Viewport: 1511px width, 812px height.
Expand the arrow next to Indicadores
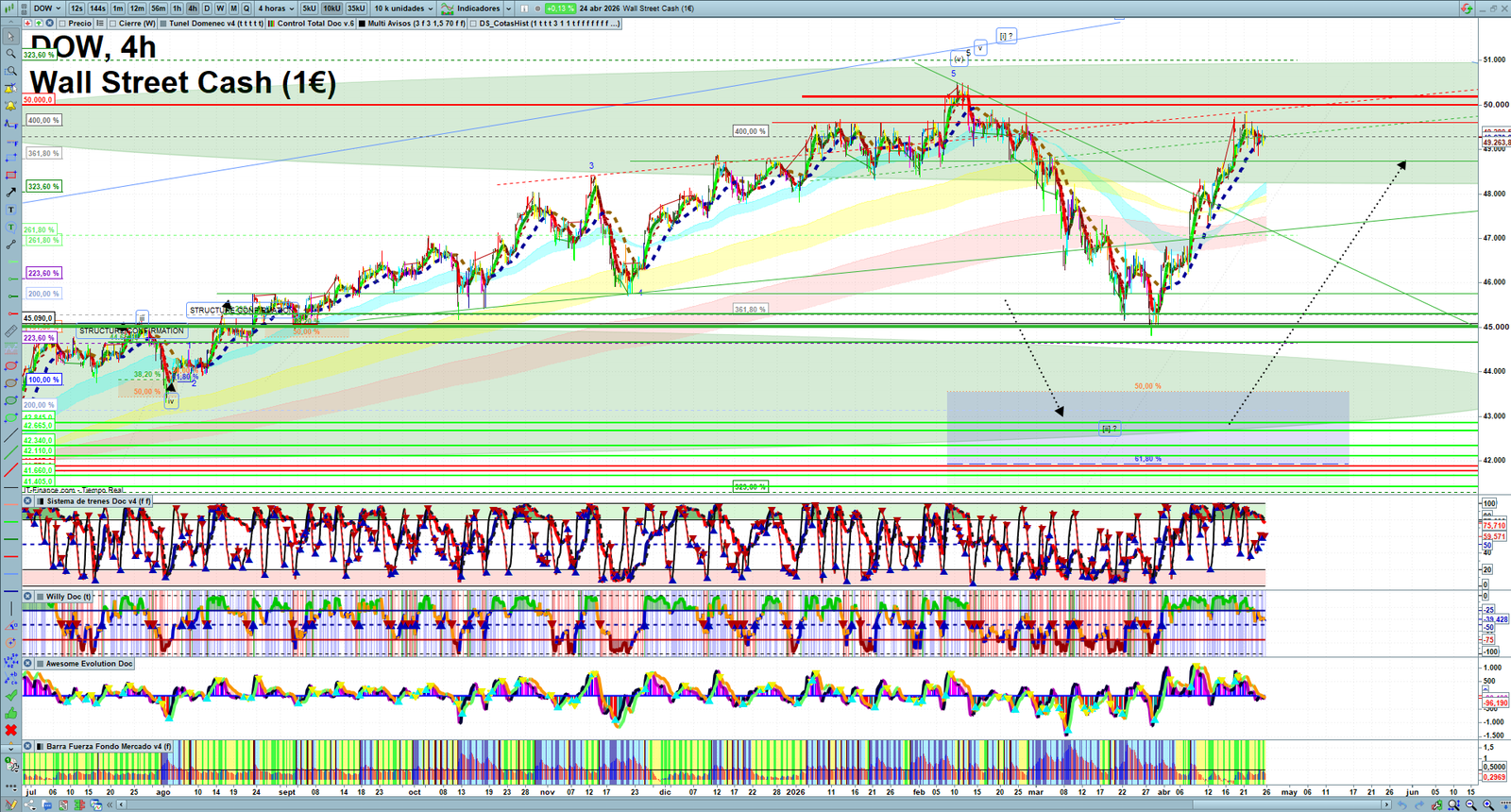click(509, 8)
